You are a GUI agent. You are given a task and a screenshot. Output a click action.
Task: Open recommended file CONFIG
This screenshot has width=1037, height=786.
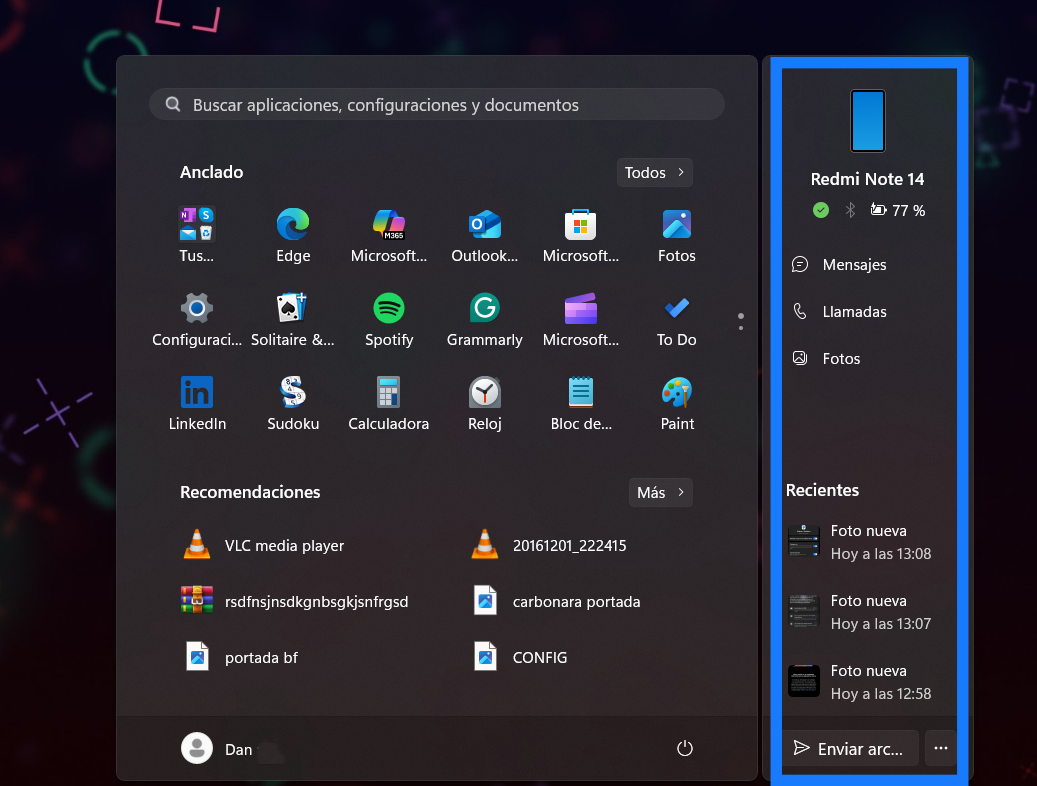pos(519,658)
